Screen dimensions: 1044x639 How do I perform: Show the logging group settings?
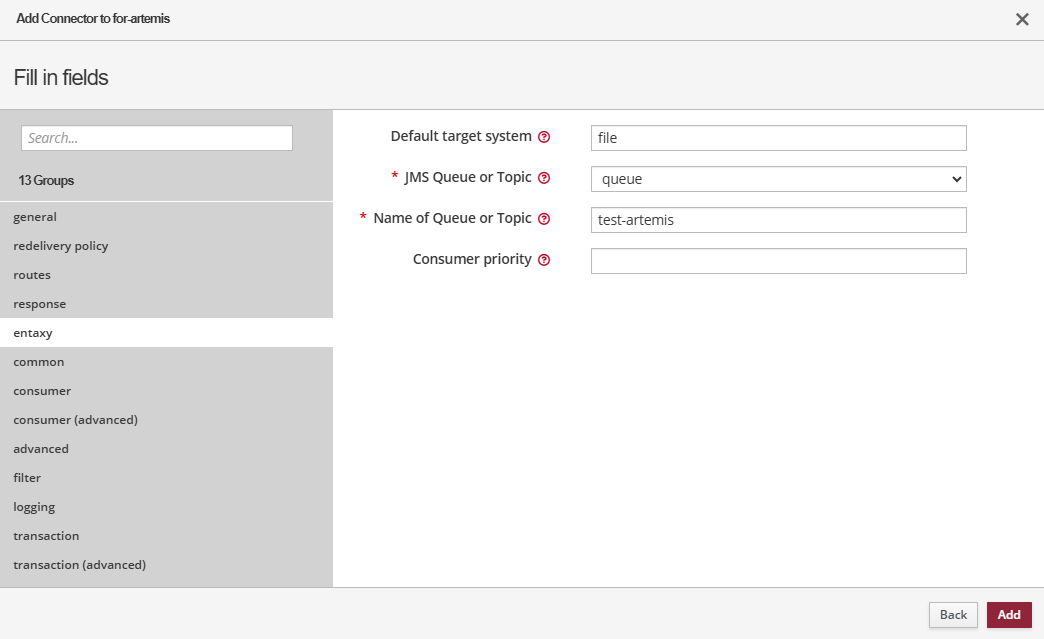34,507
